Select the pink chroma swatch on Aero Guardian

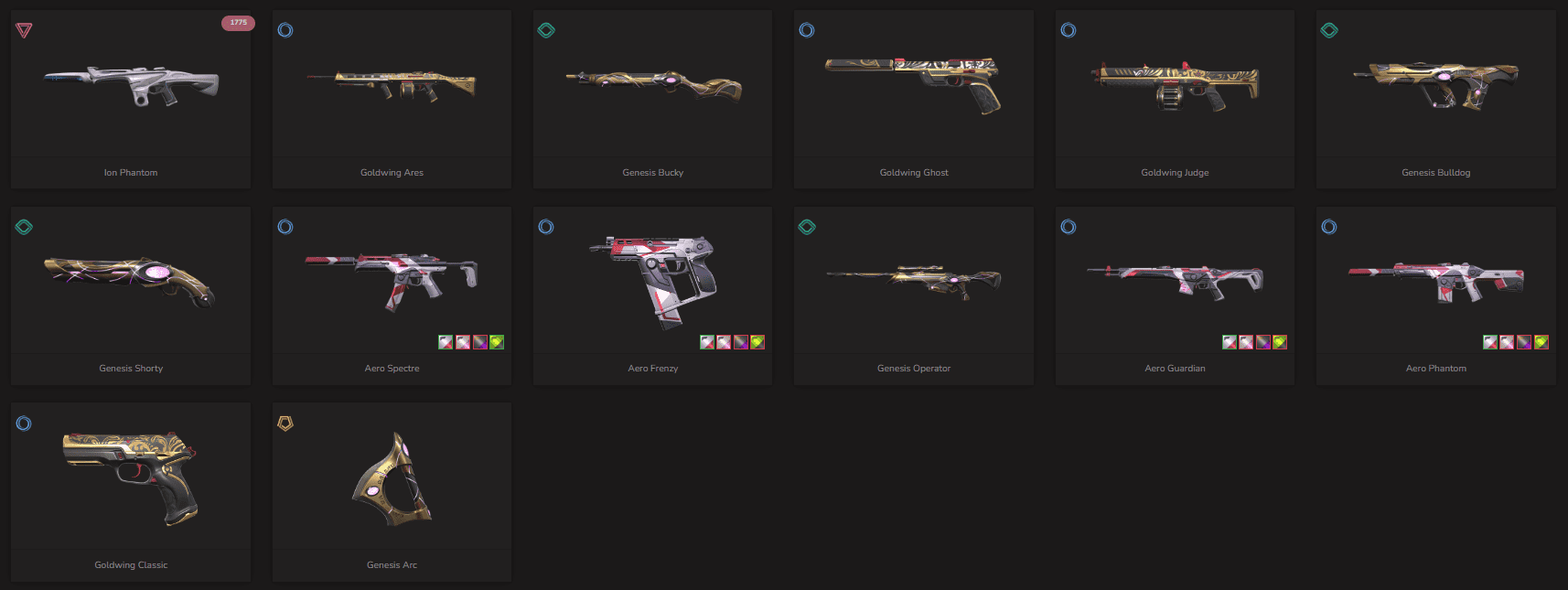1246,342
